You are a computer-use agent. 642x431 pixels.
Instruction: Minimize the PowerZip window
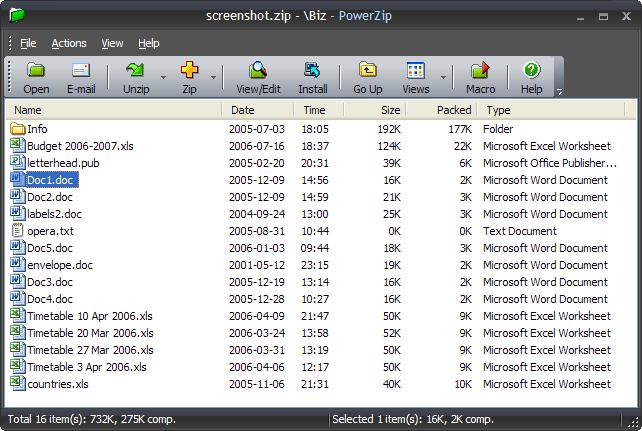tap(580, 17)
